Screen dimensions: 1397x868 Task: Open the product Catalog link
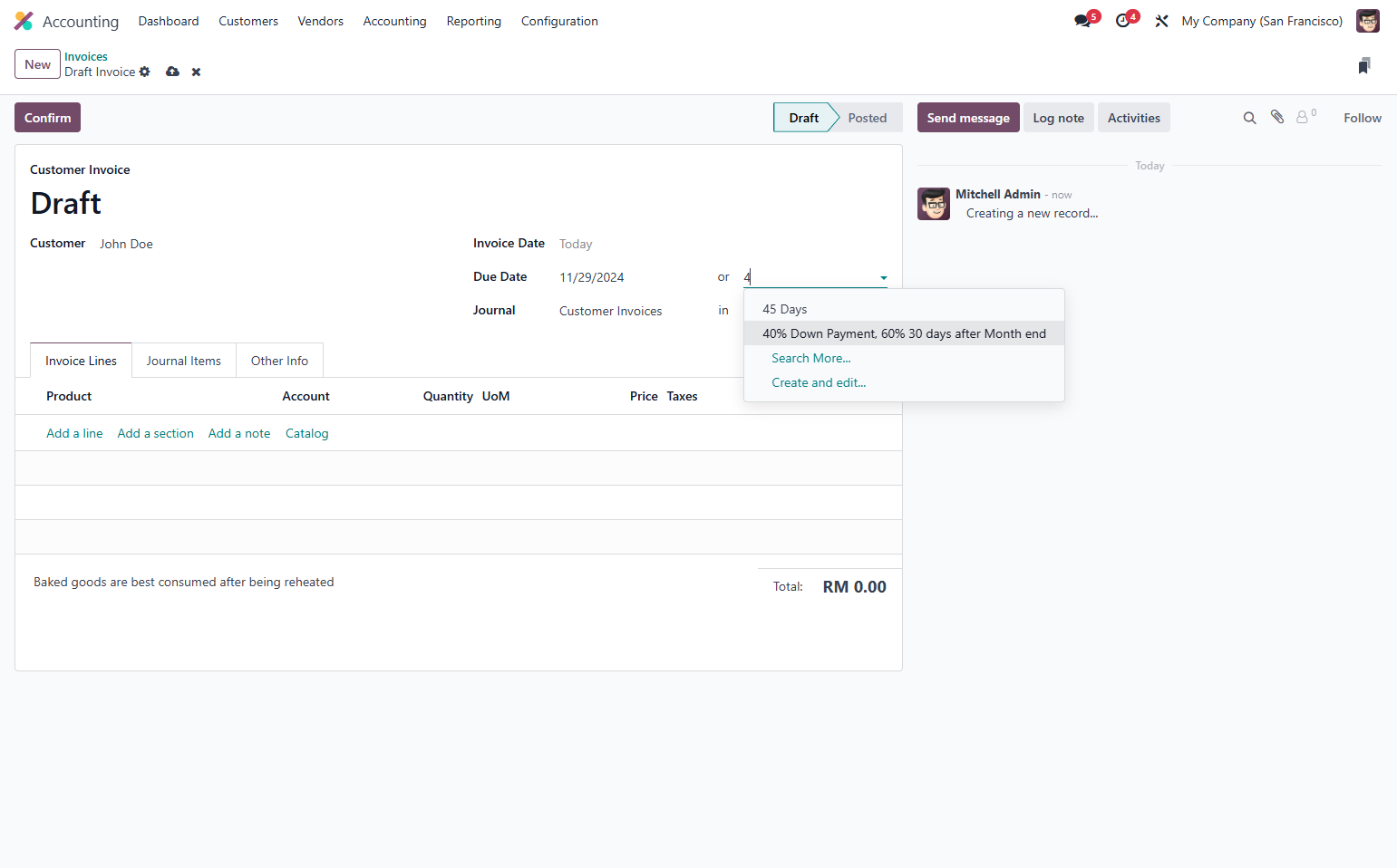306,433
